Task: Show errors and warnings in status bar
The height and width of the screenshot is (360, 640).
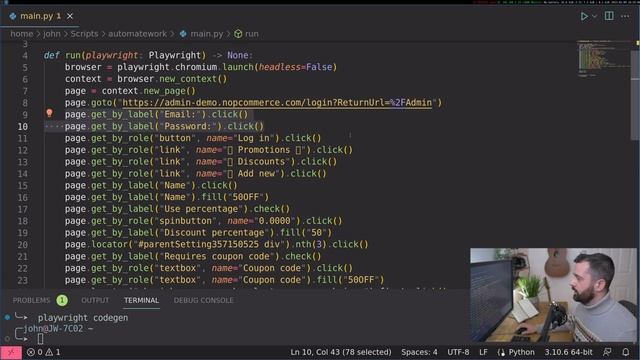Action: (43, 352)
